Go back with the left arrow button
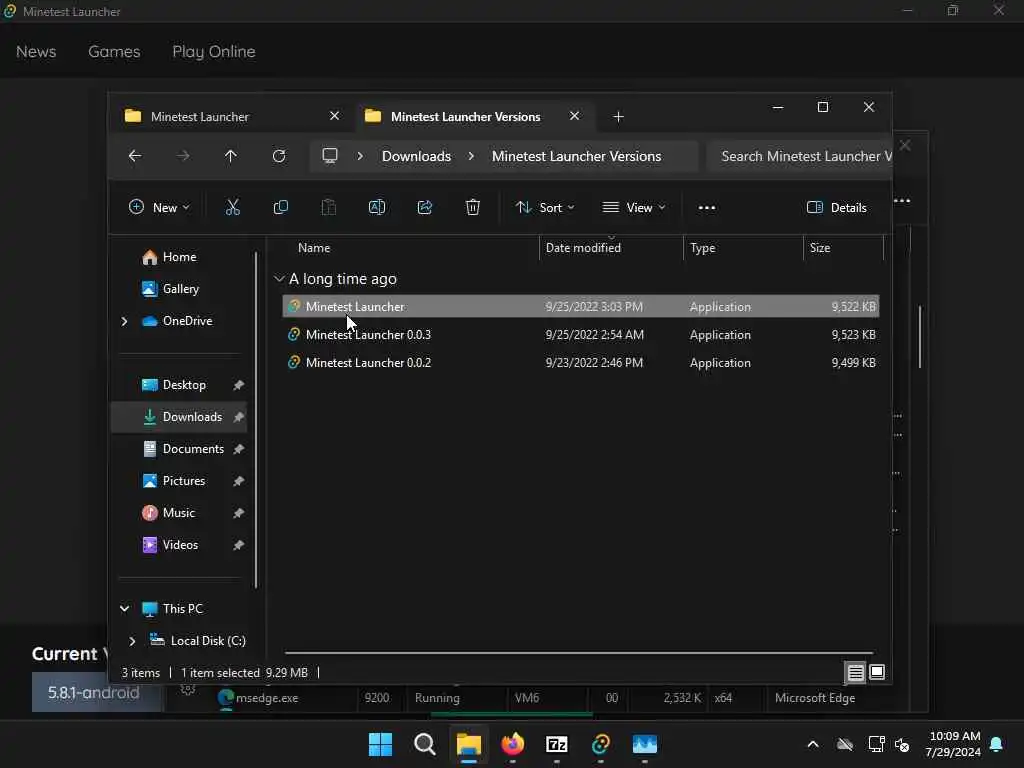Screen dimensions: 1024x768 click(x=135, y=156)
